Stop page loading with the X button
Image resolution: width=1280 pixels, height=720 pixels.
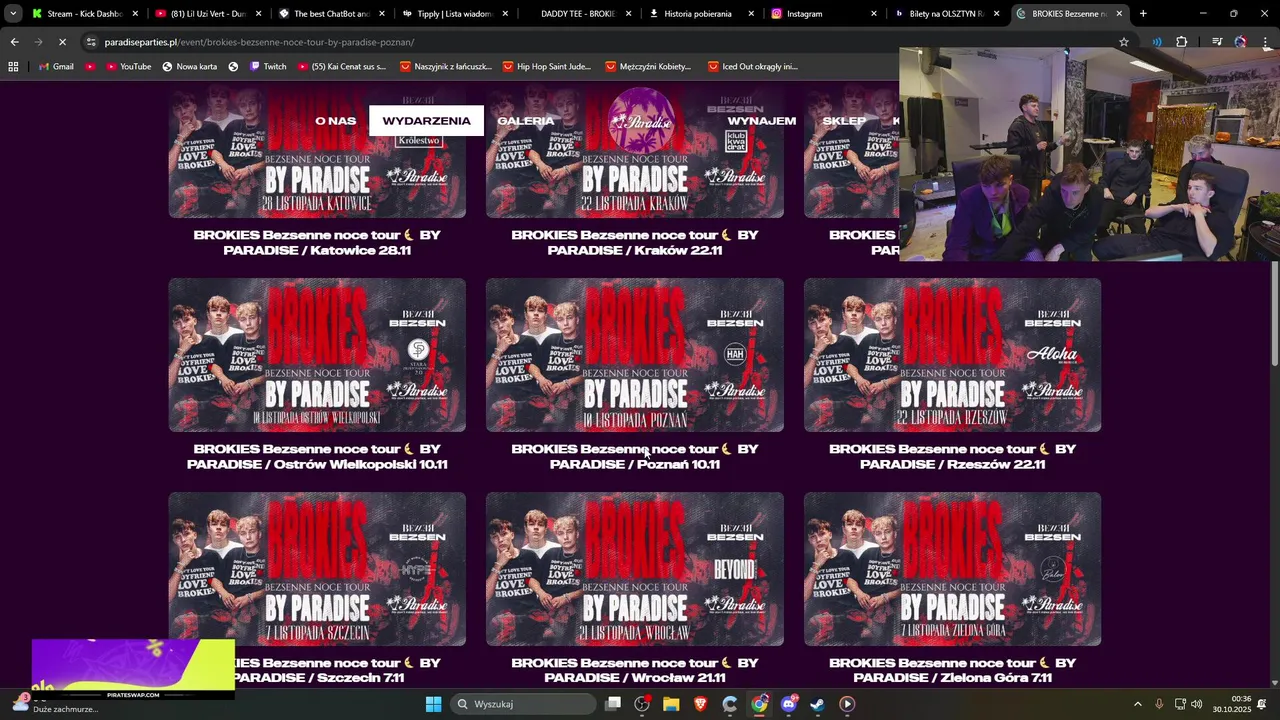point(62,42)
